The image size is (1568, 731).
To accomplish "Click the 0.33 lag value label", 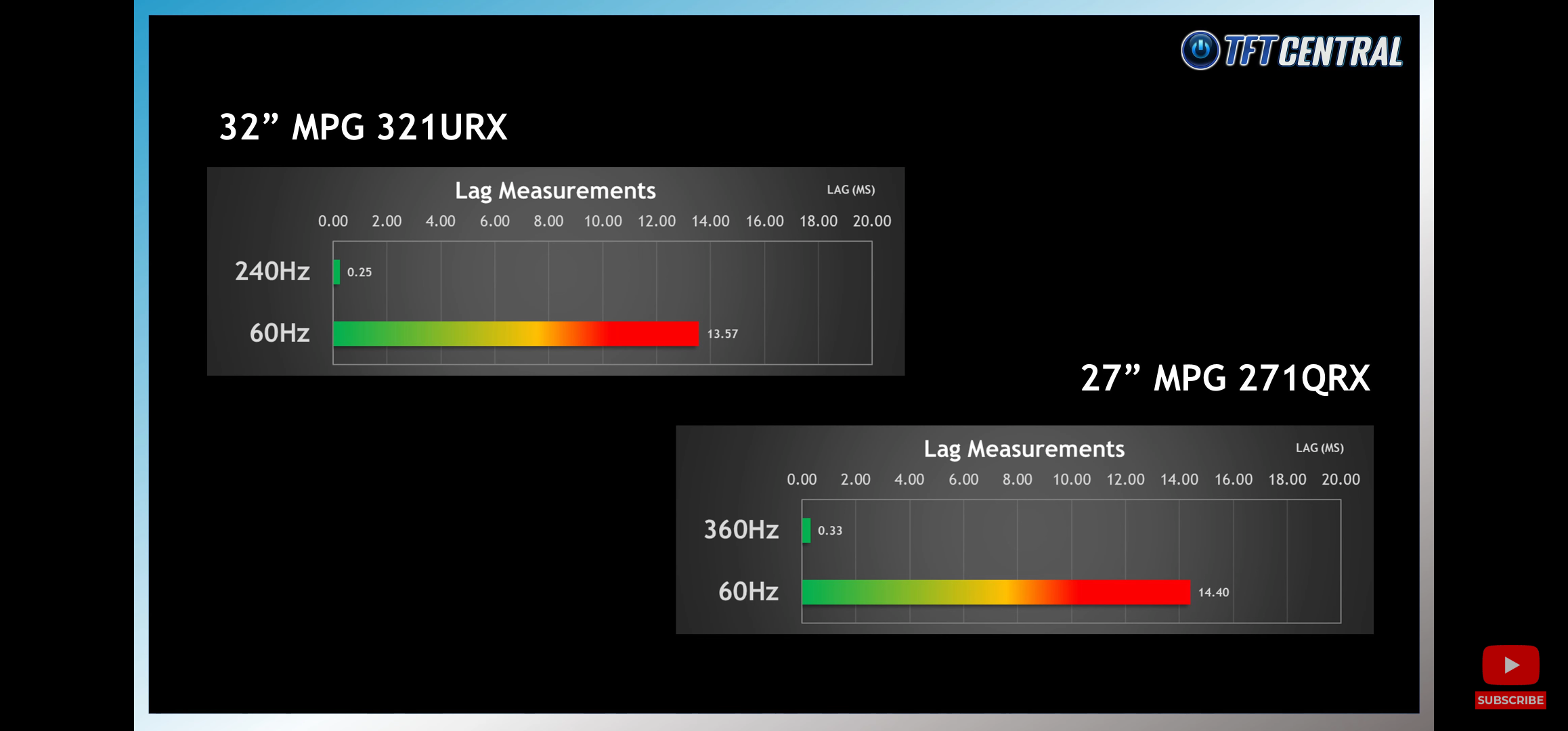I will (830, 531).
